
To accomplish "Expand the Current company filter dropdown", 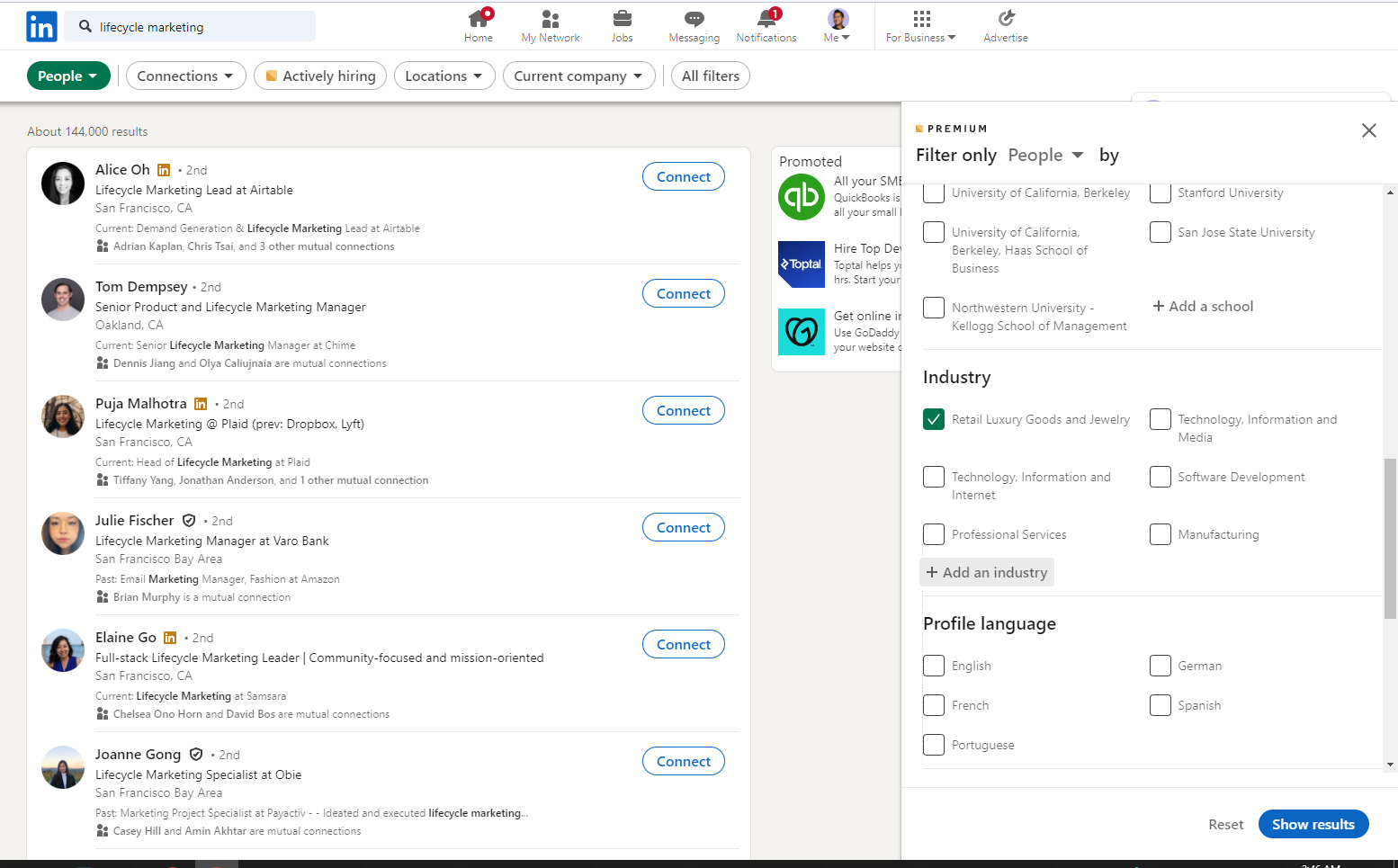I will (578, 76).
